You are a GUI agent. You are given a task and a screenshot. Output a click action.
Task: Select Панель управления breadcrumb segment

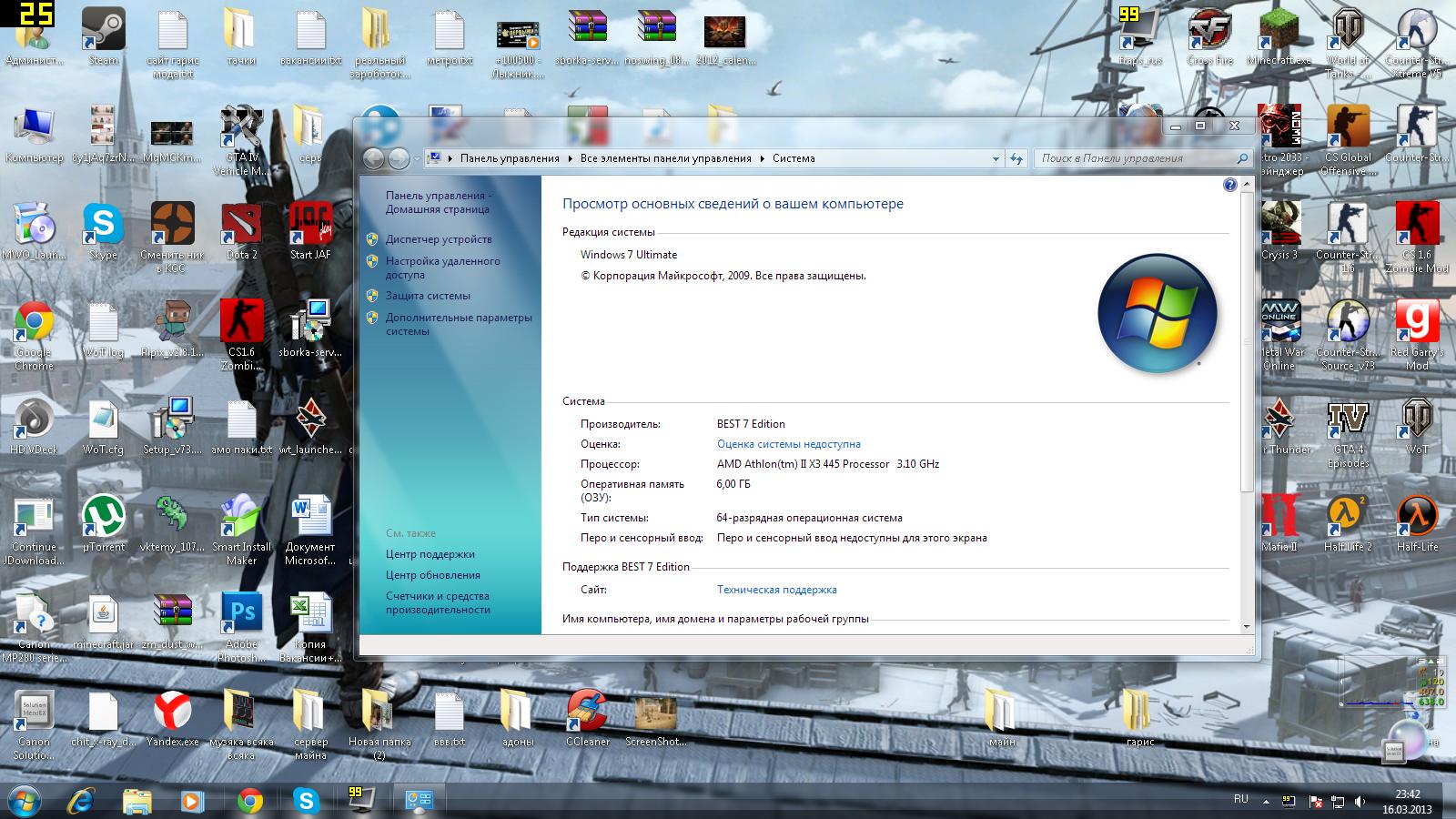tap(510, 158)
